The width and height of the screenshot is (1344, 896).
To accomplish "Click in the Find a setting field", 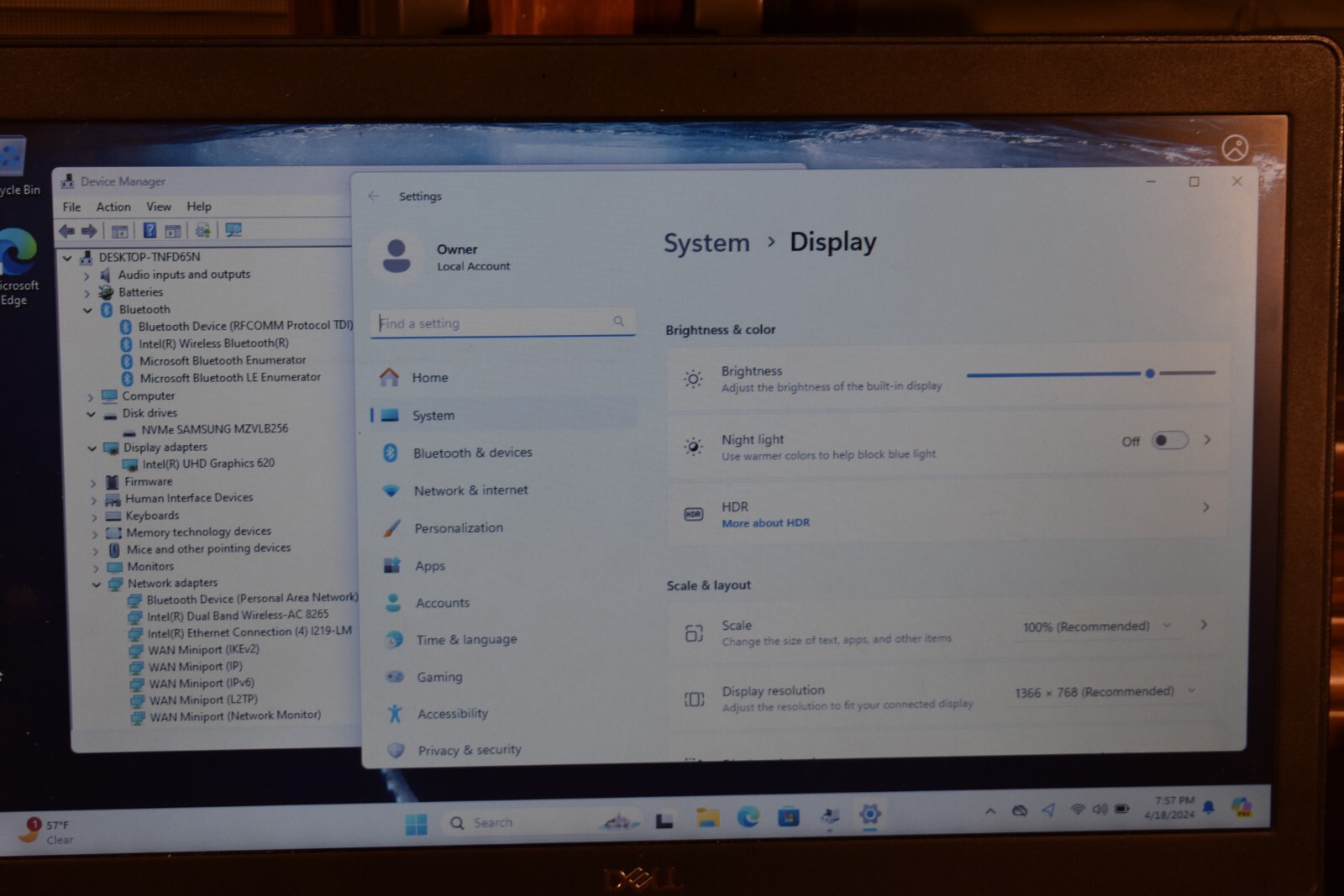I will point(502,323).
